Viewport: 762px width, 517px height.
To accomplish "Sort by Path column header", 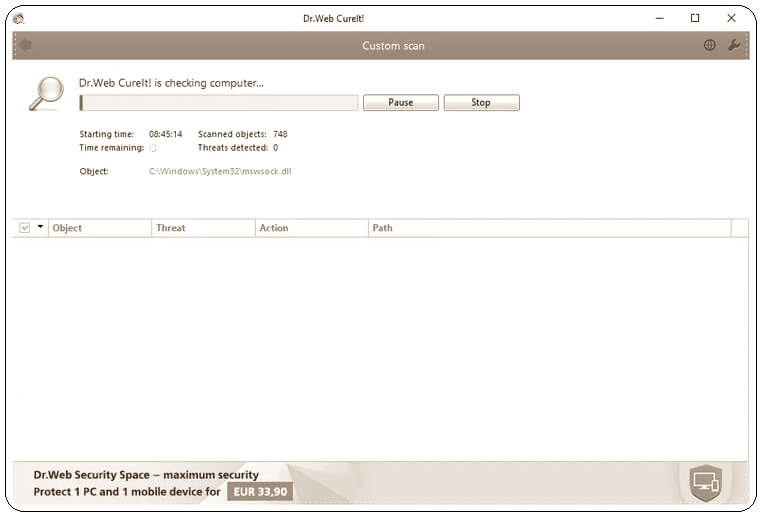I will (550, 228).
